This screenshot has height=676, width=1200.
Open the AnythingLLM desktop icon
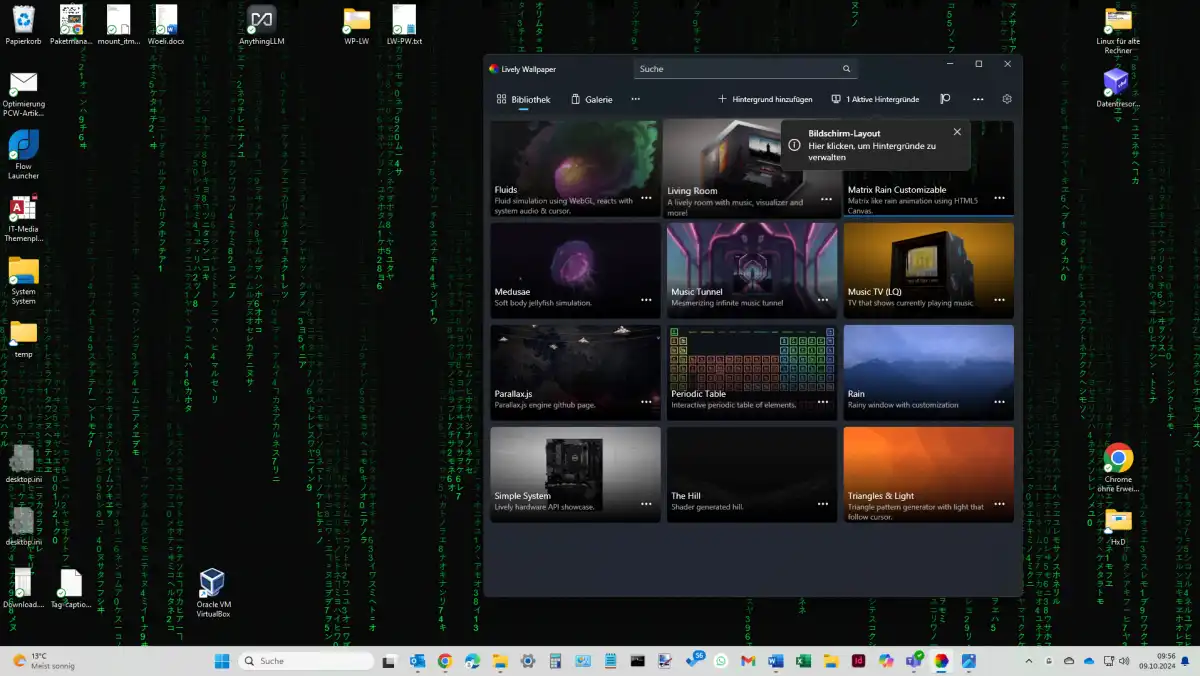[261, 22]
